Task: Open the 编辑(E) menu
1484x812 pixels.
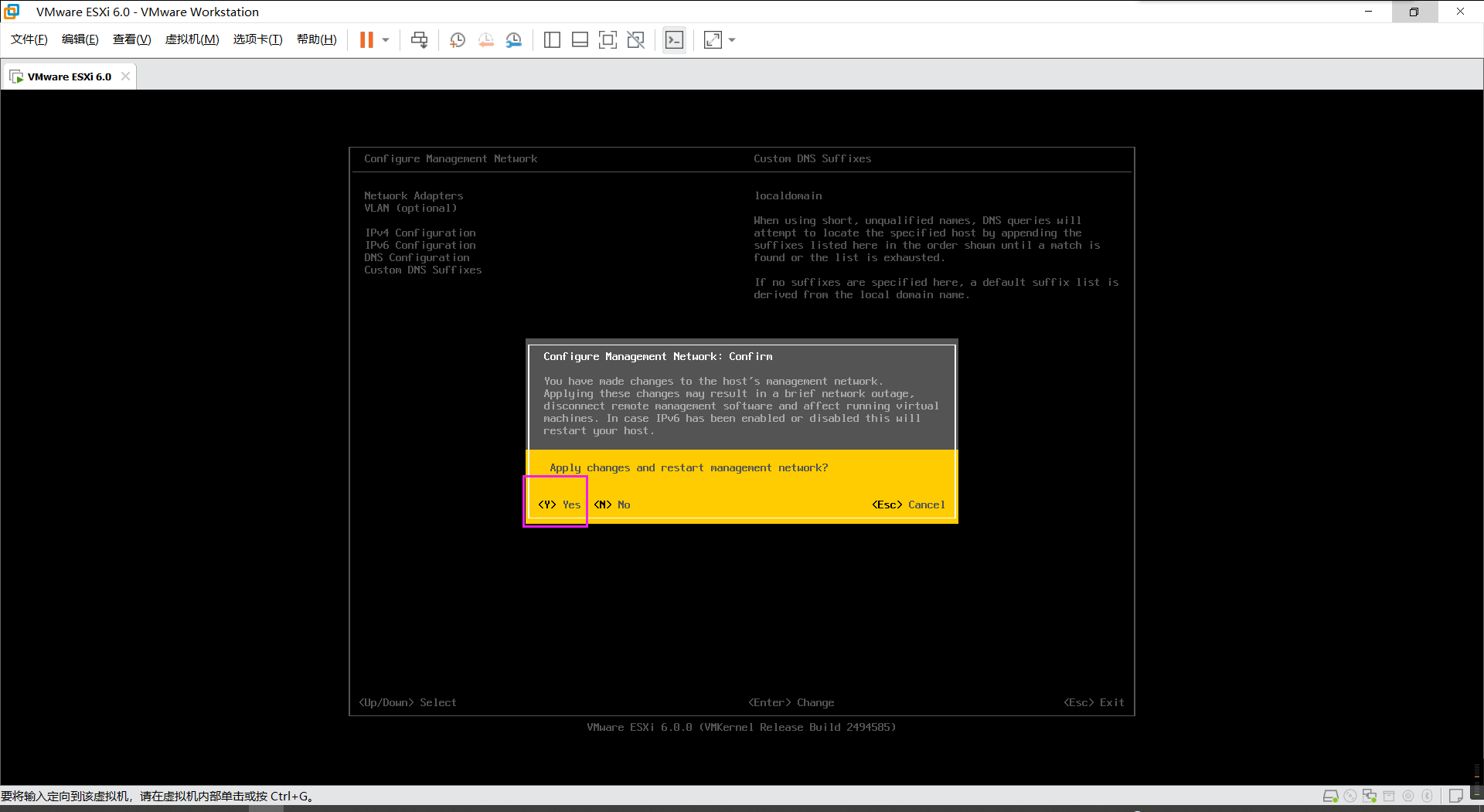Action: (x=80, y=39)
